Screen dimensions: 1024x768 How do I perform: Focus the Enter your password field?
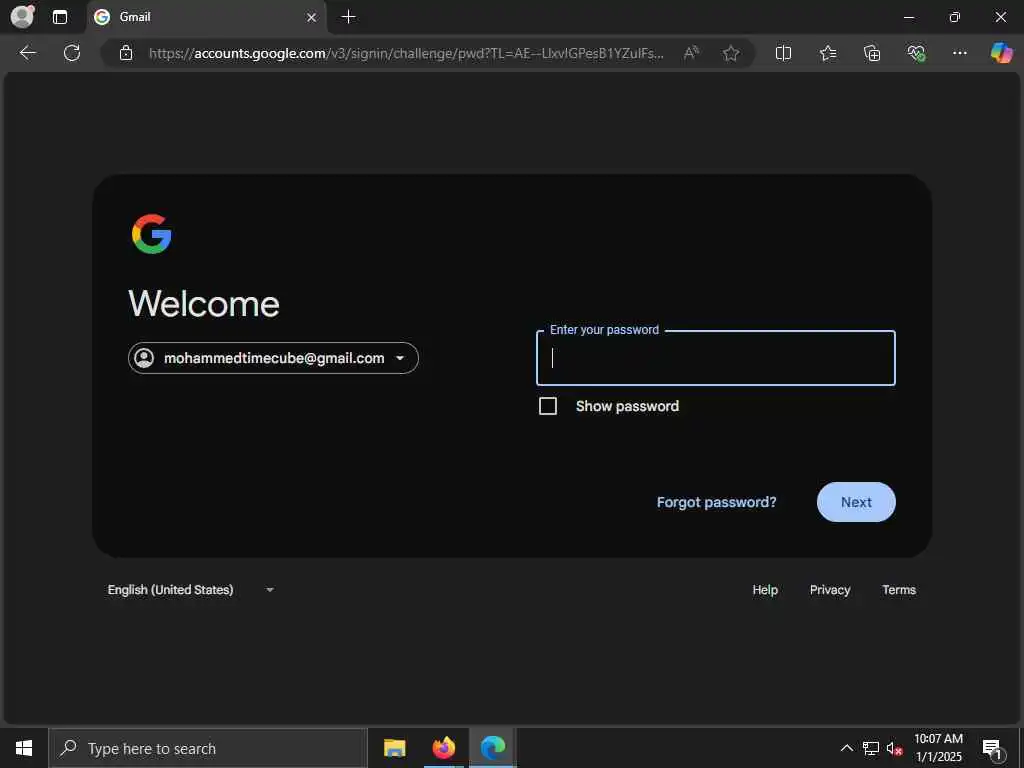[x=716, y=358]
